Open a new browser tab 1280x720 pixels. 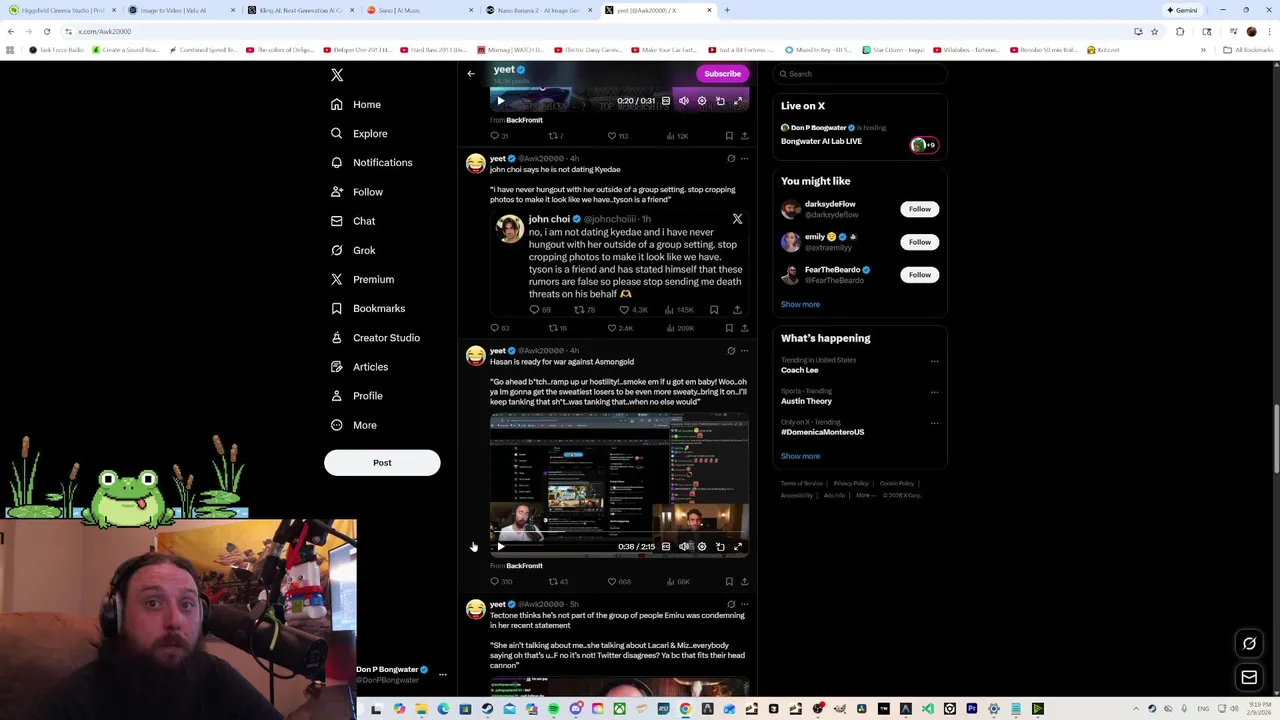click(727, 10)
